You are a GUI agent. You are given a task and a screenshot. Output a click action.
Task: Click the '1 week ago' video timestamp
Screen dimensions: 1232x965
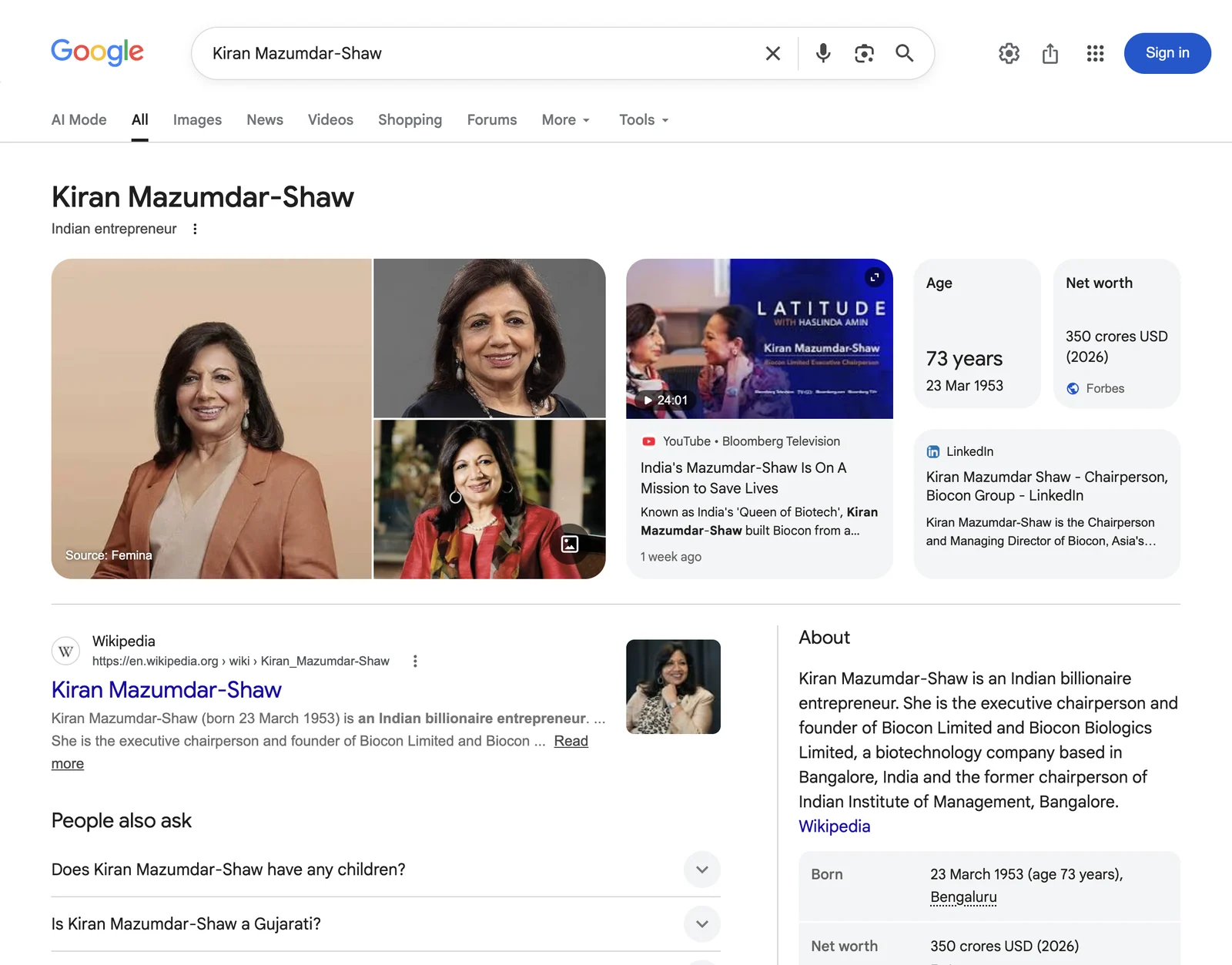coord(671,556)
